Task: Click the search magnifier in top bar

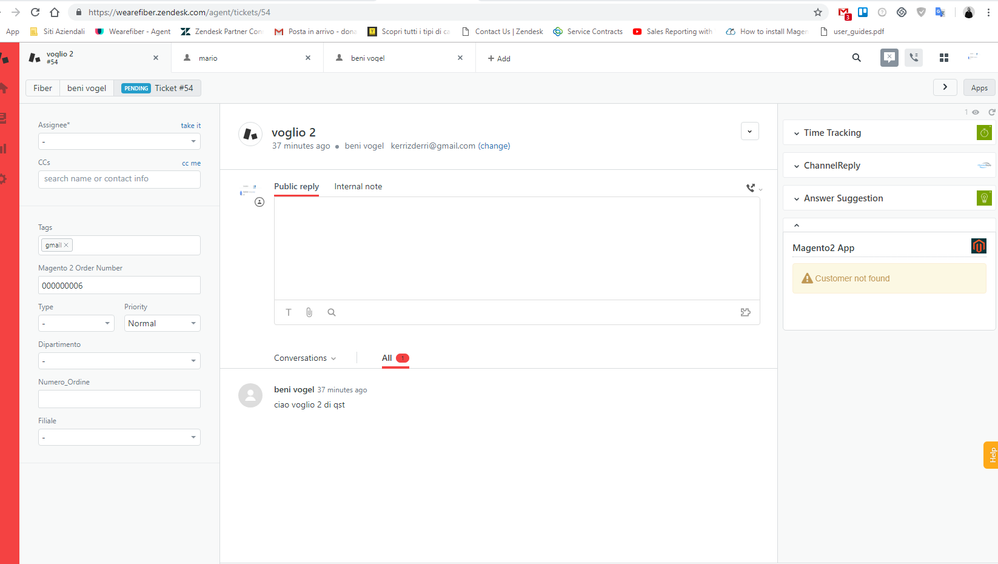Action: pyautogui.click(x=856, y=58)
